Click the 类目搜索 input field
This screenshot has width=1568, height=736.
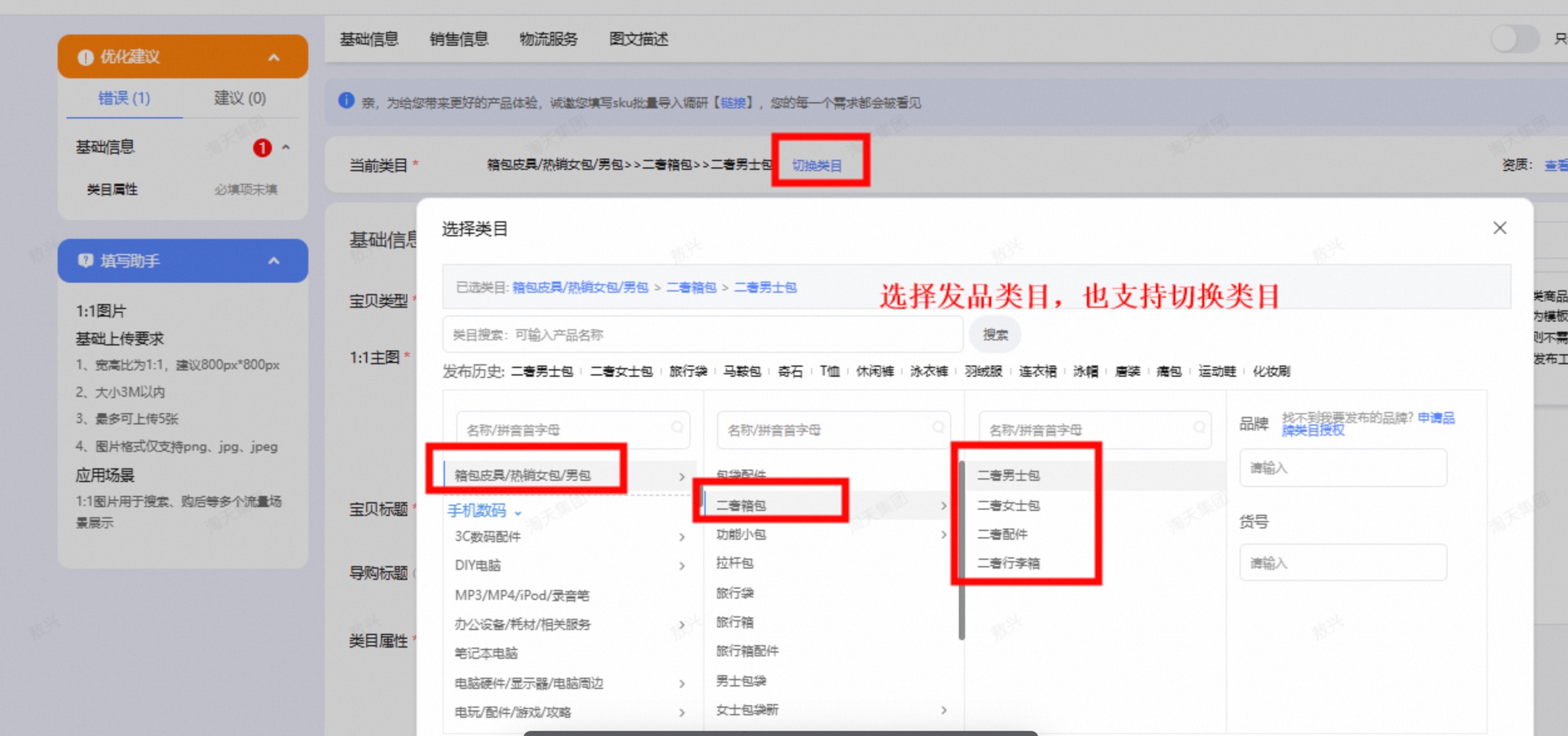(x=703, y=335)
